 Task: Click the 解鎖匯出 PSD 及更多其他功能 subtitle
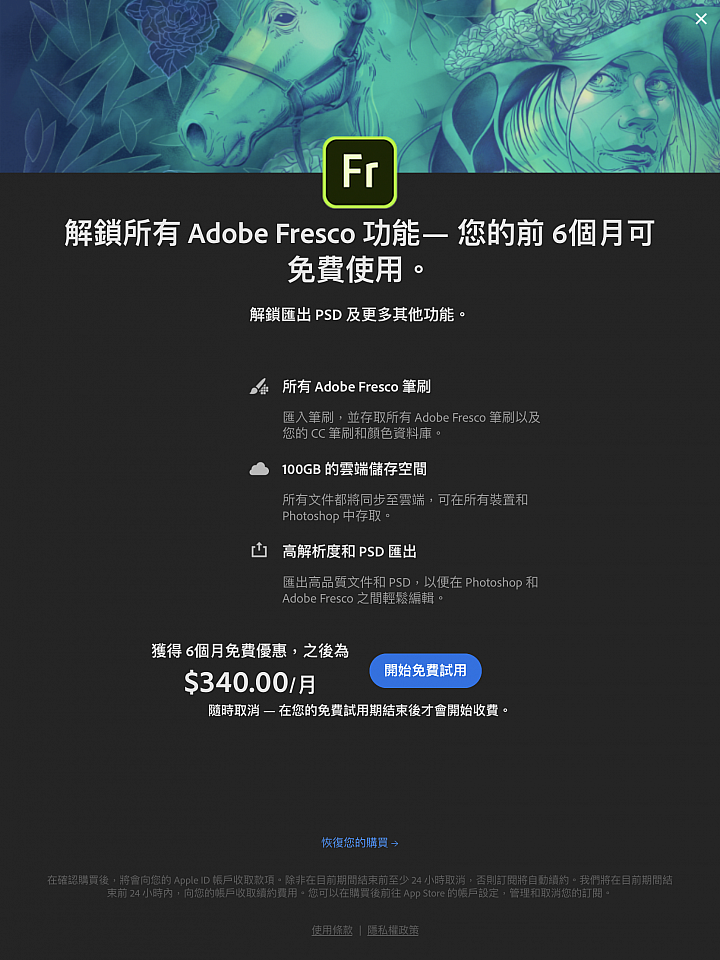pos(358,315)
